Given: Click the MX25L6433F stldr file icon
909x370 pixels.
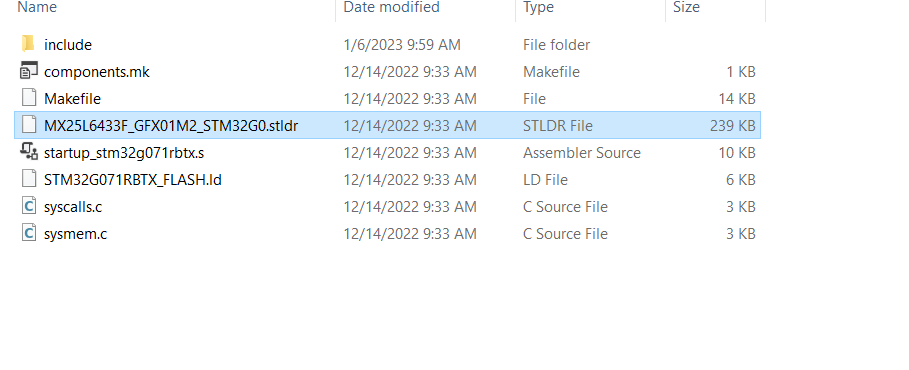Looking at the screenshot, I should click(x=28, y=125).
